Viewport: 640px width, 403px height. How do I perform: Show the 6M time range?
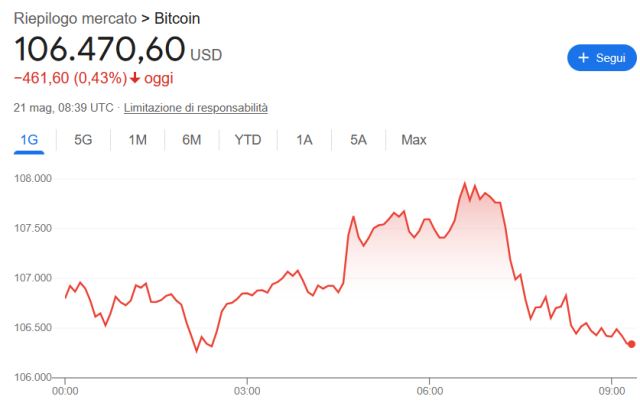point(191,140)
